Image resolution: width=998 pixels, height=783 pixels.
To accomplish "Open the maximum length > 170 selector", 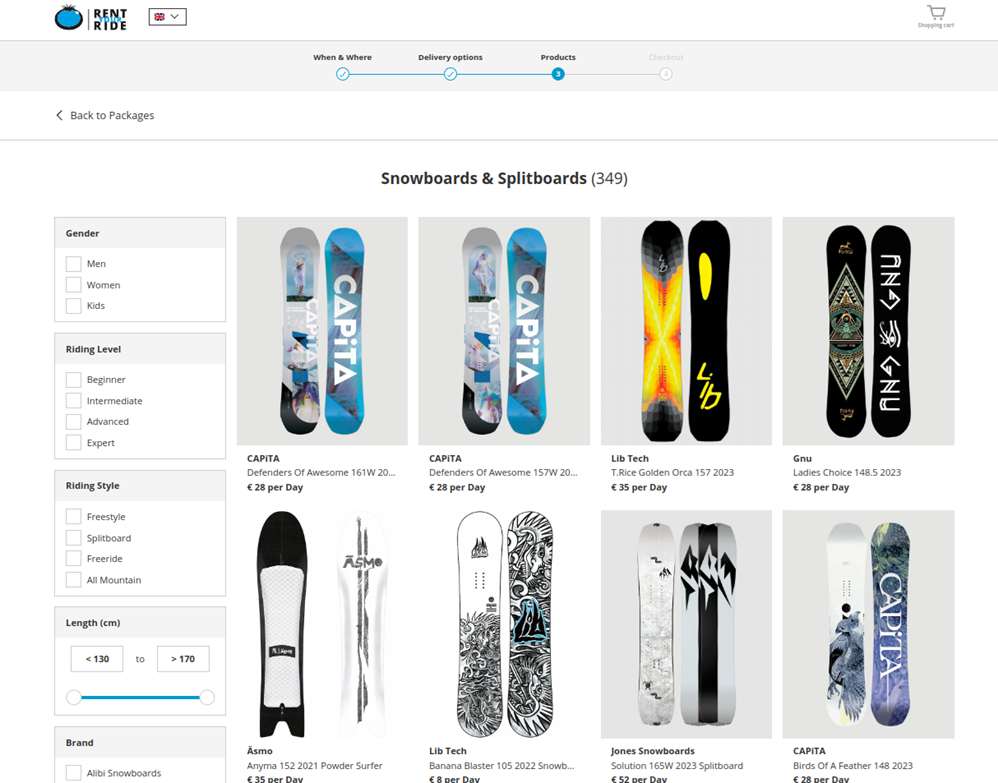I will pyautogui.click(x=183, y=658).
